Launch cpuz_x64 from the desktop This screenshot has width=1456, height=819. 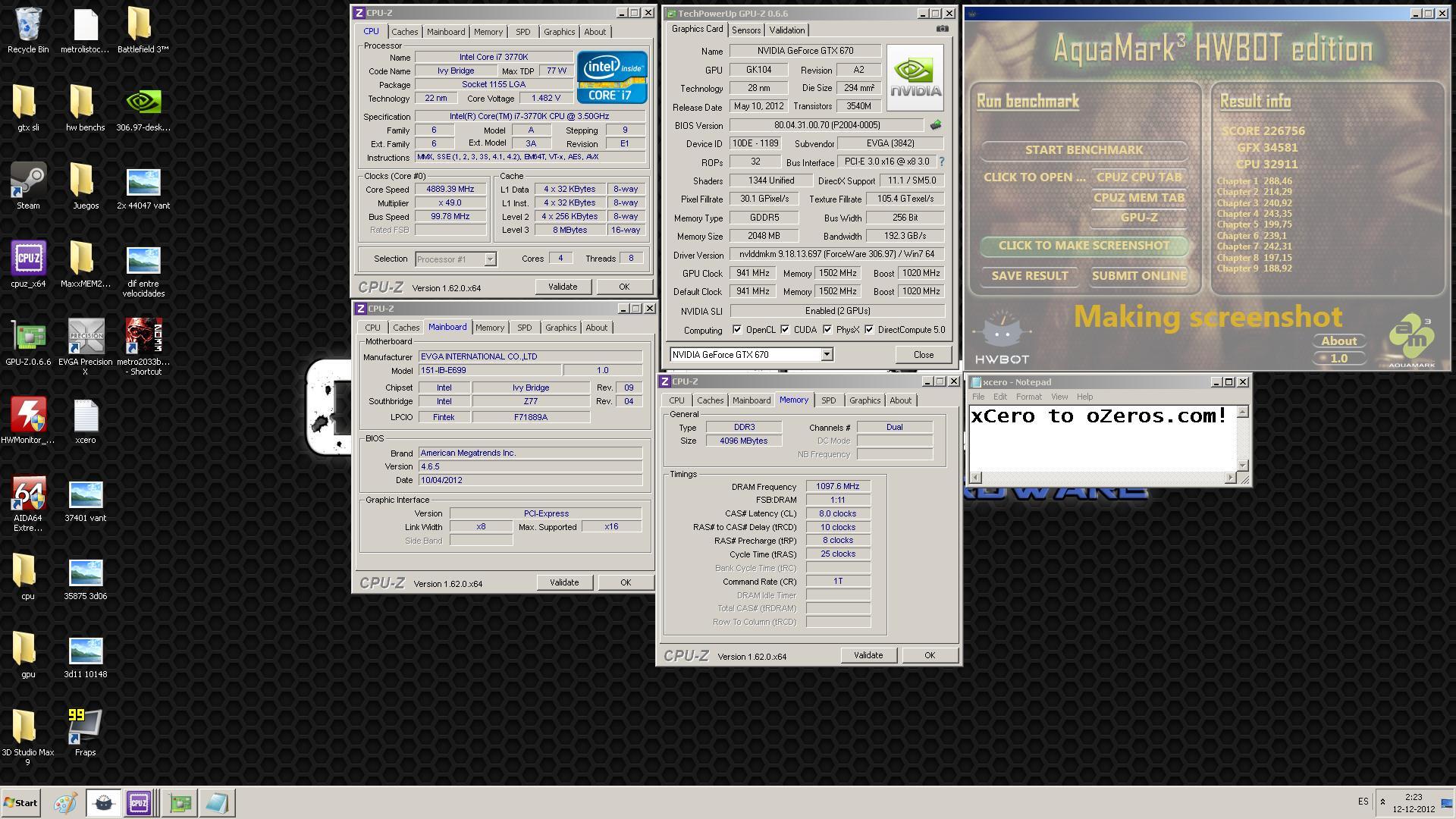pyautogui.click(x=28, y=265)
